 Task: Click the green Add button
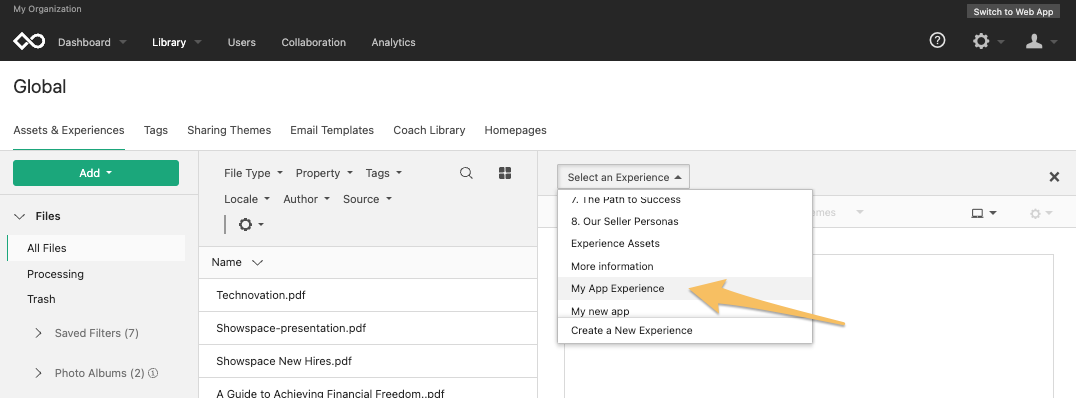tap(96, 173)
